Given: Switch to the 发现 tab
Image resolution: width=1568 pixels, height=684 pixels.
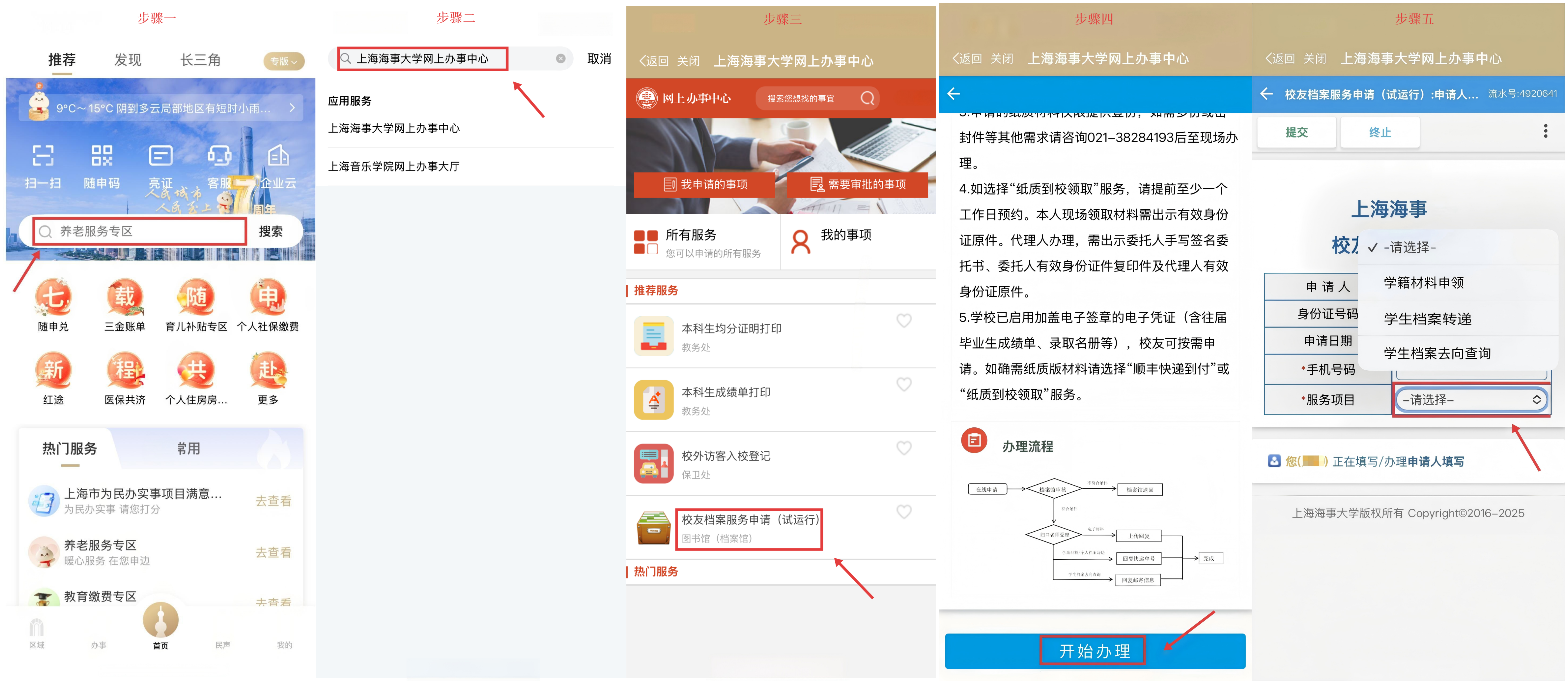Looking at the screenshot, I should tap(128, 60).
